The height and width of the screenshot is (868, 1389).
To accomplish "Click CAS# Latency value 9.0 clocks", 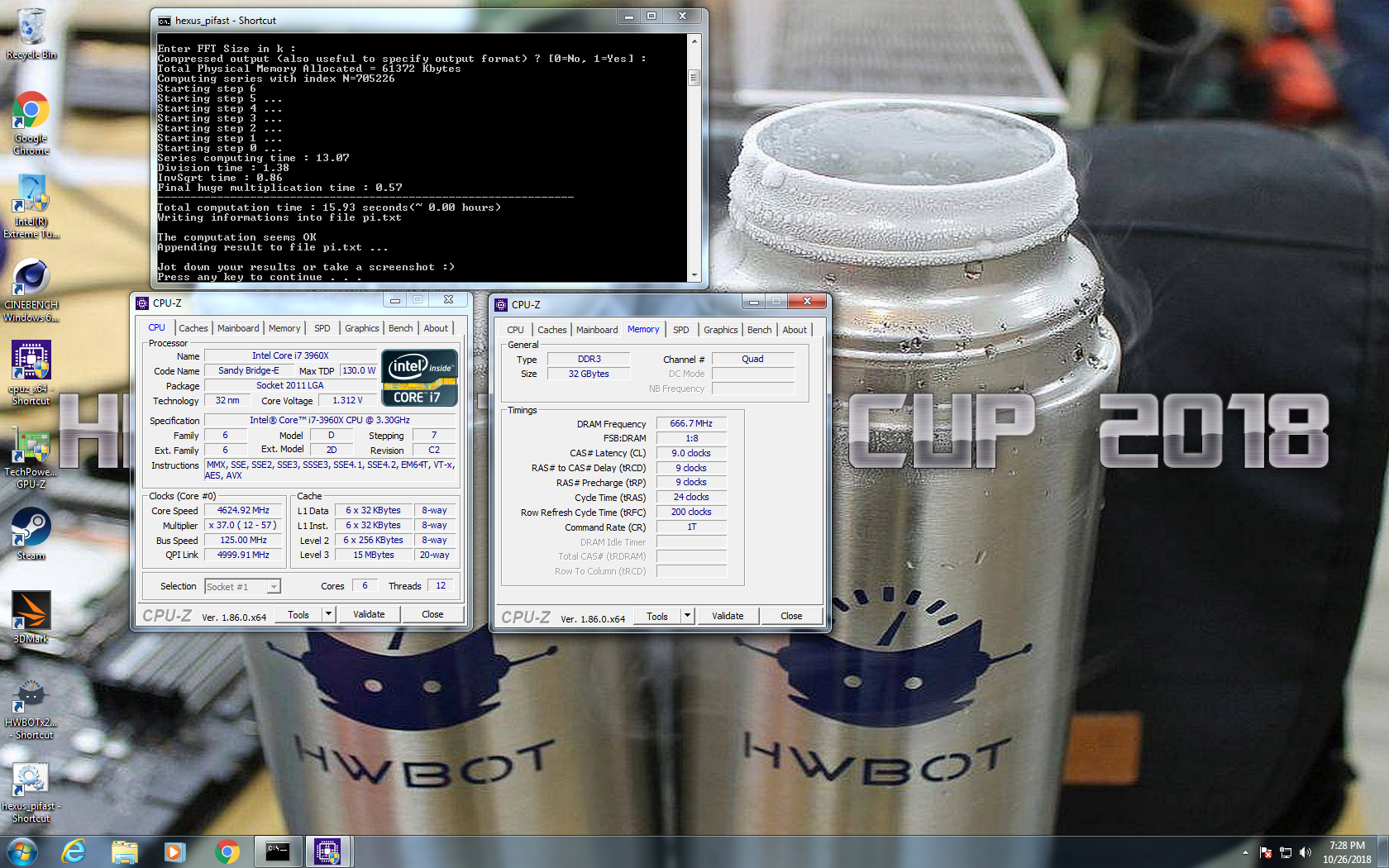I will [691, 453].
